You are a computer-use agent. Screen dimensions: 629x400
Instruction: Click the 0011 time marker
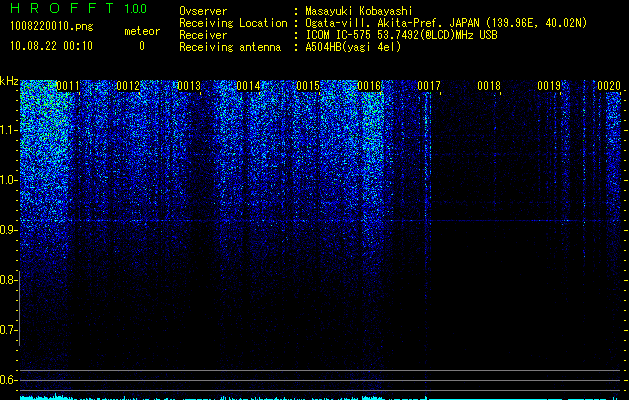click(68, 86)
